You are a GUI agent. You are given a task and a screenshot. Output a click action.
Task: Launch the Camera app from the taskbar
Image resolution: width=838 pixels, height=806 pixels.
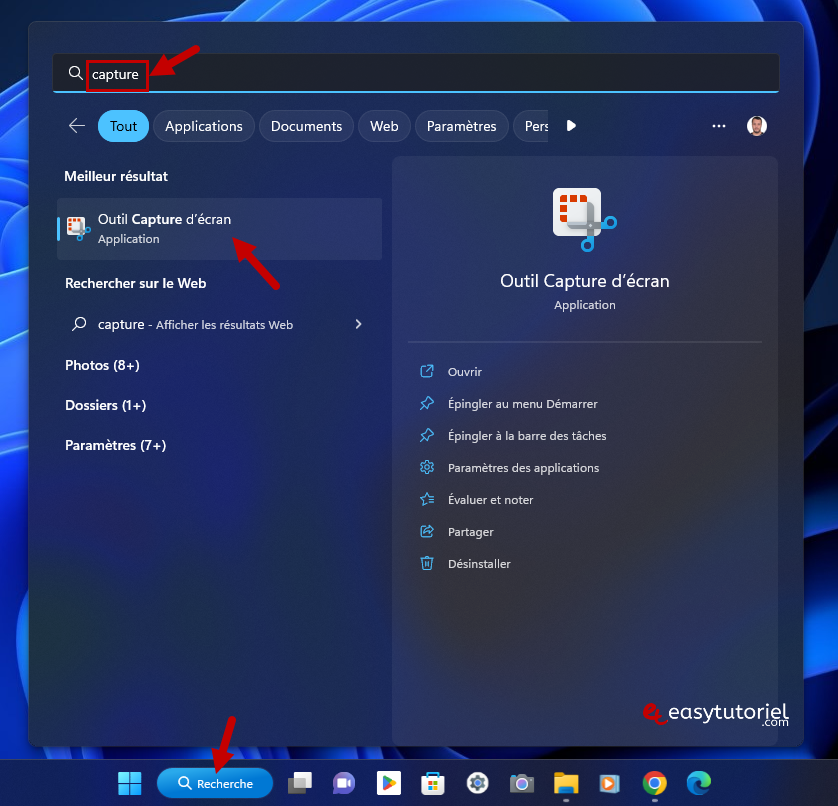click(522, 783)
